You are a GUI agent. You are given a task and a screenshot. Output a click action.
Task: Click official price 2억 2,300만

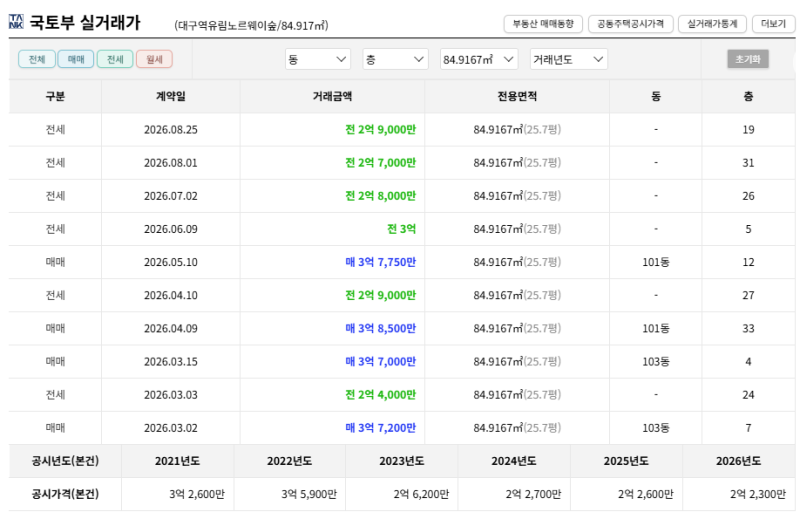click(x=758, y=495)
